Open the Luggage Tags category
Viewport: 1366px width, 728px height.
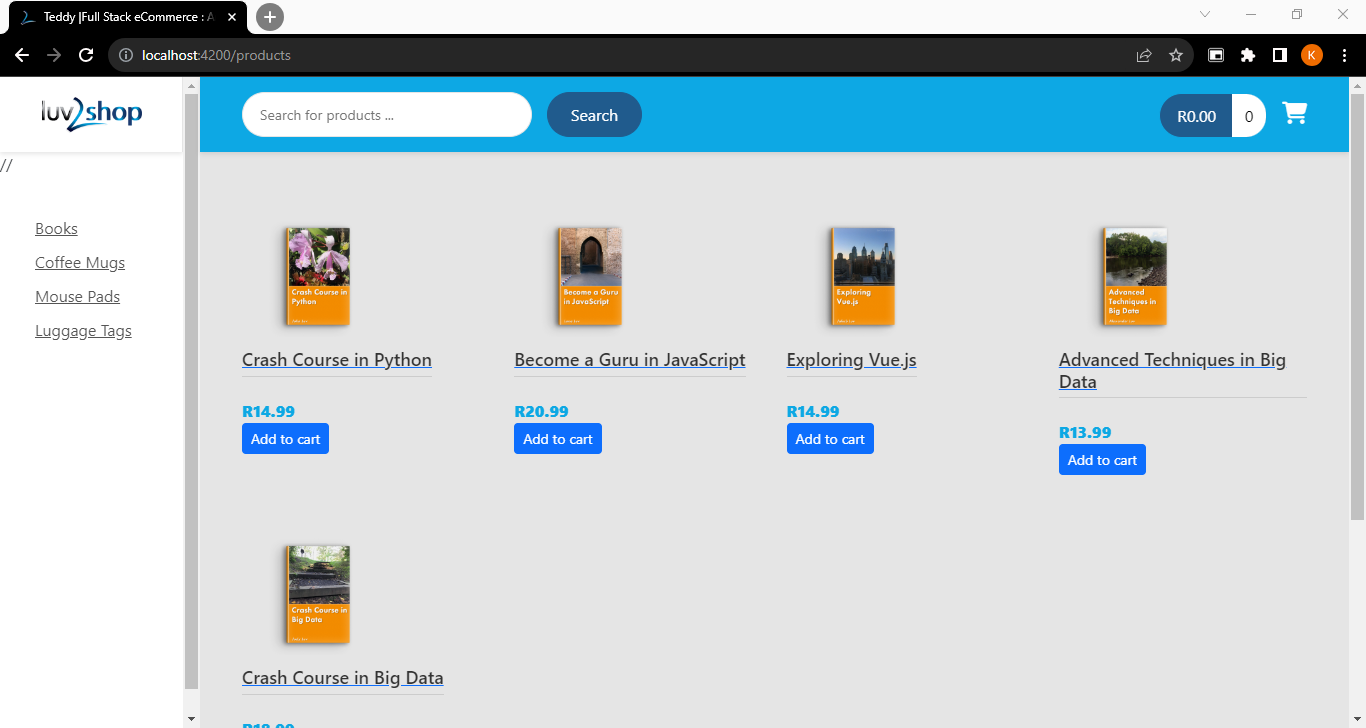point(83,331)
